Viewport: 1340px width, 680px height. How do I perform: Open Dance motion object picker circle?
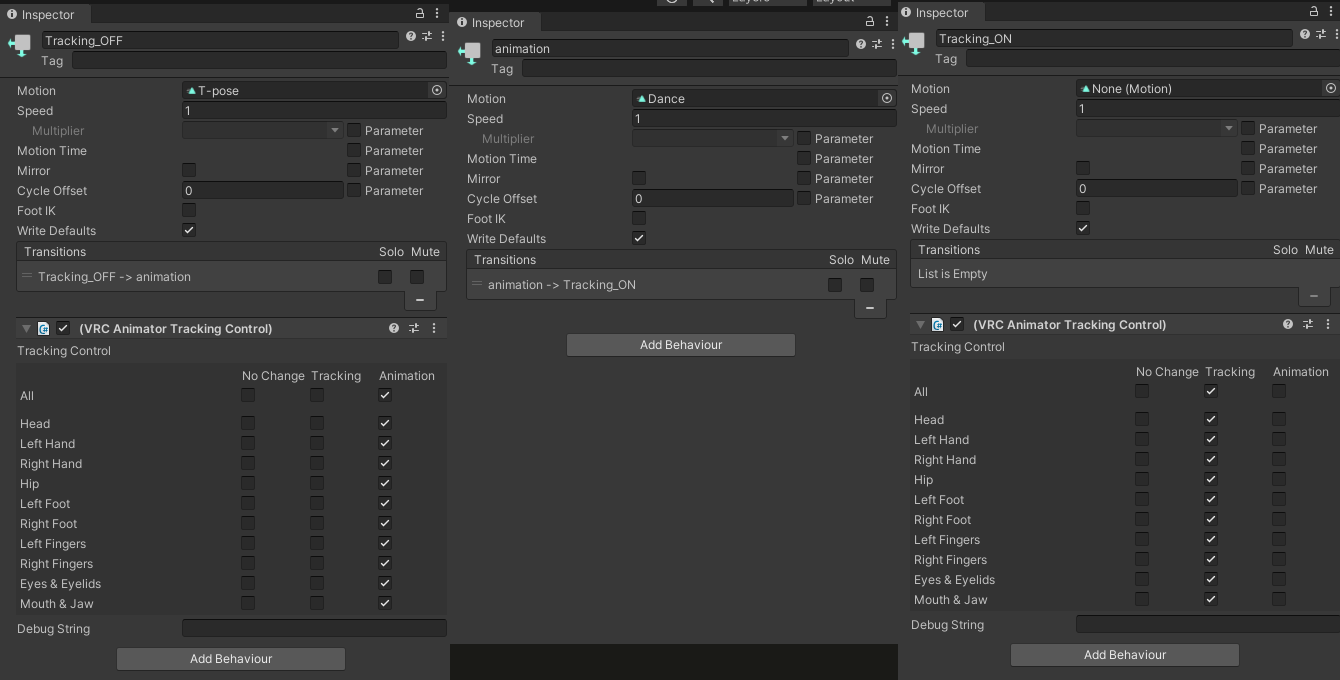coord(887,98)
